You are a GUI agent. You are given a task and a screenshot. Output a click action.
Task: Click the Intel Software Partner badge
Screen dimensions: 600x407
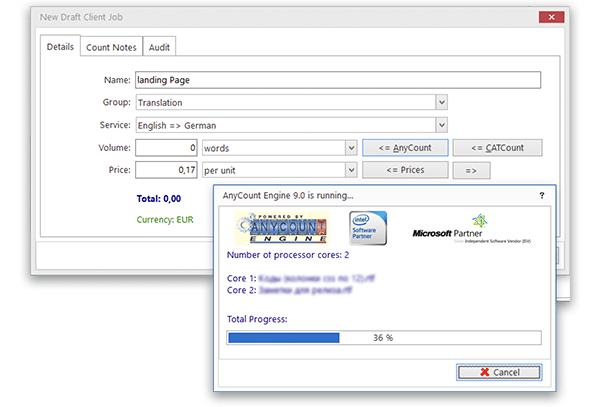point(368,228)
